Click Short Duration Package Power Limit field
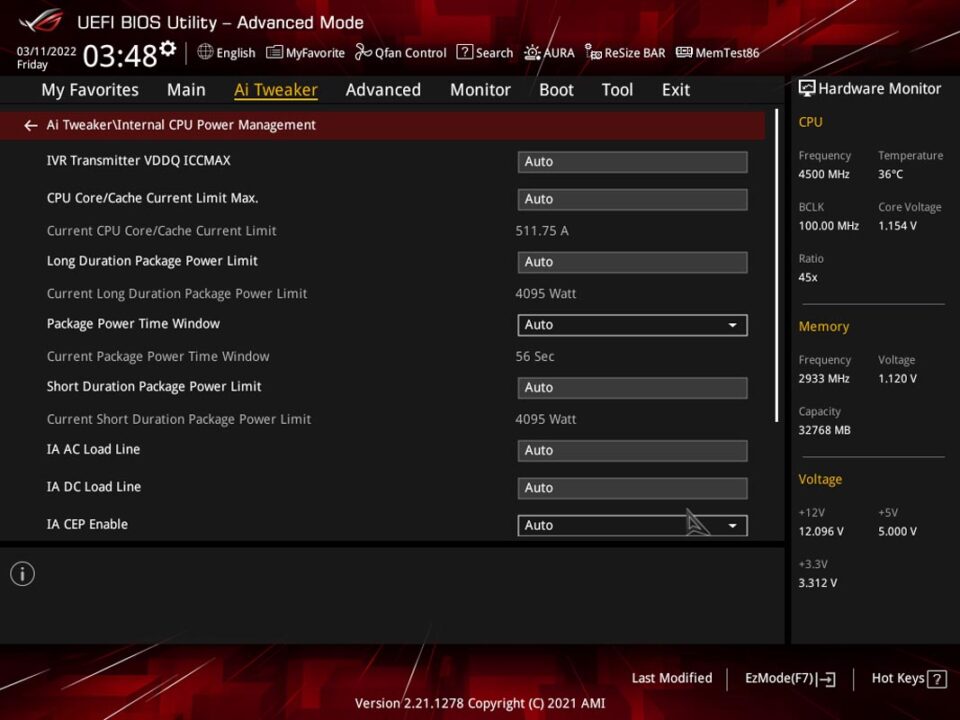Viewport: 960px width, 720px height. click(632, 388)
